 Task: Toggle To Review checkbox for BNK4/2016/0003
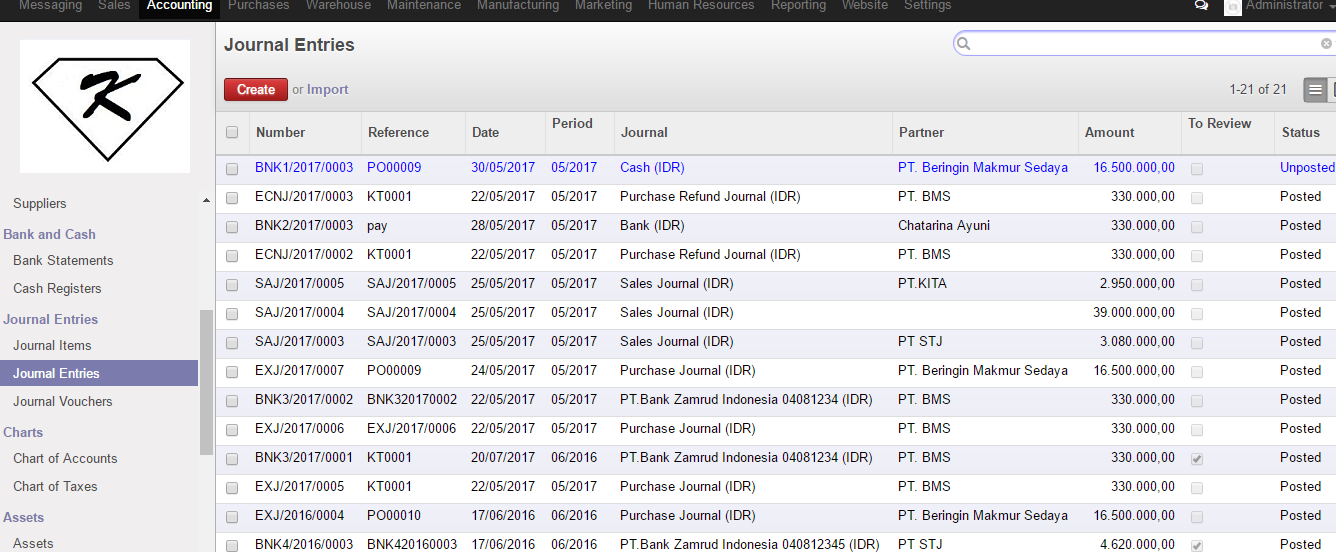tap(1197, 546)
